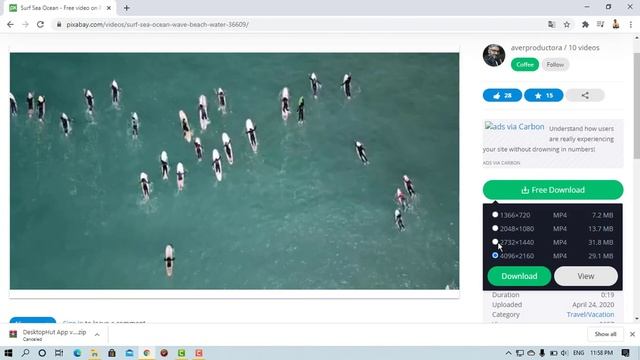Favorite the video with star 15

click(543, 96)
